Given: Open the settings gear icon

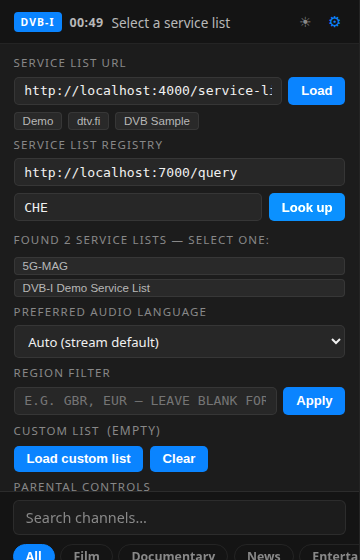Looking at the screenshot, I should [x=334, y=22].
